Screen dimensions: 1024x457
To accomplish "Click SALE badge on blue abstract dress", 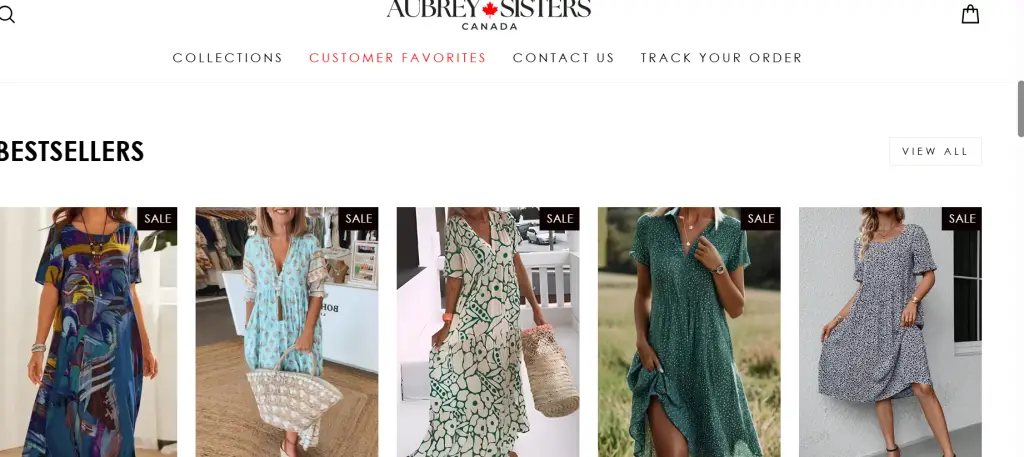I will 157,219.
